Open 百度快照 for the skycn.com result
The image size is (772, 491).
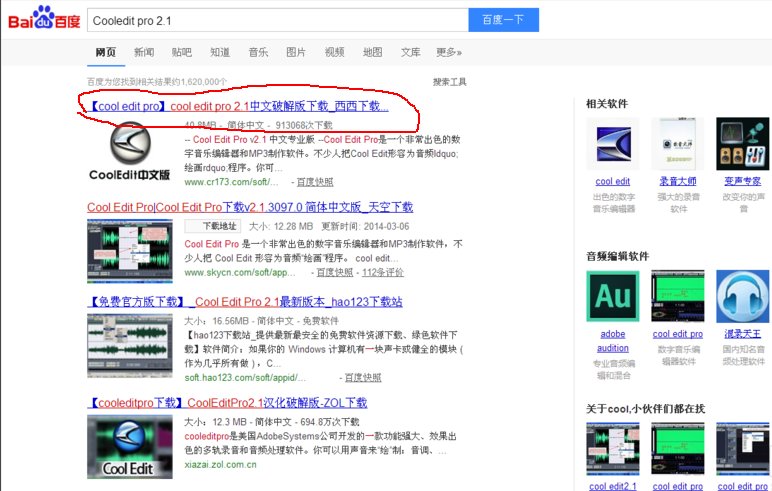pyautogui.click(x=334, y=272)
